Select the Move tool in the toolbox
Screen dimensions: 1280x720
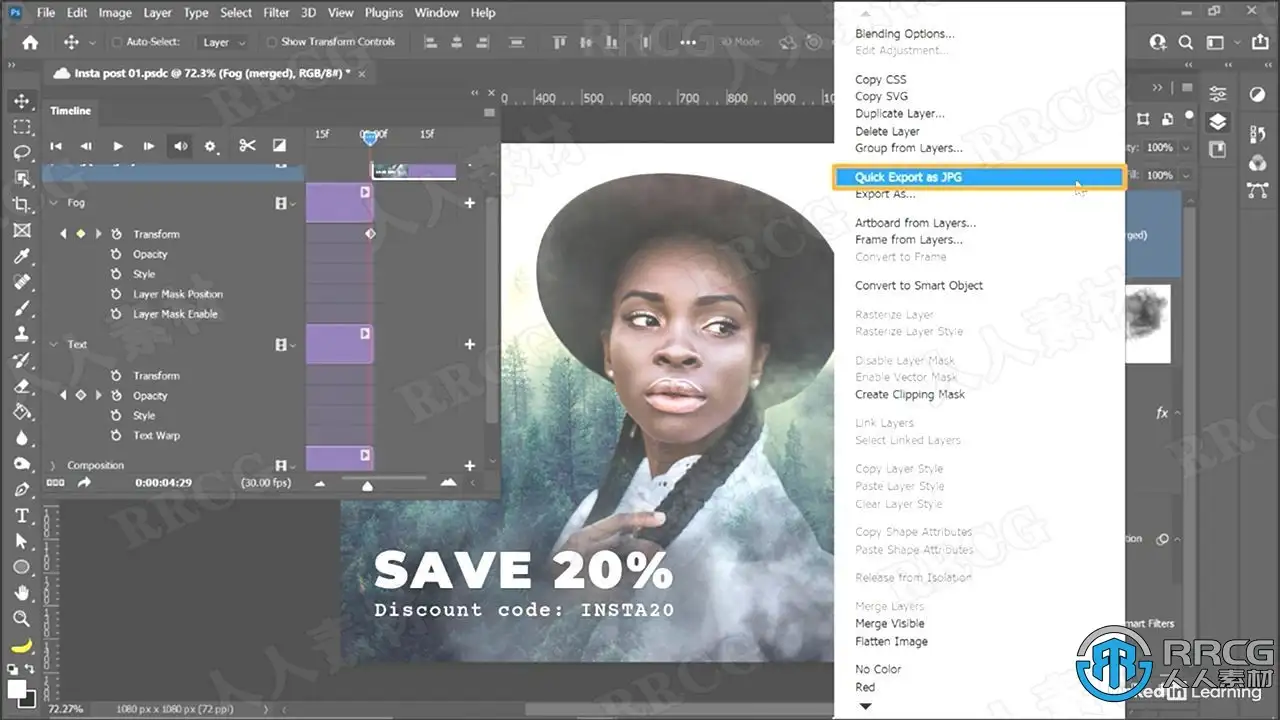[x=21, y=101]
